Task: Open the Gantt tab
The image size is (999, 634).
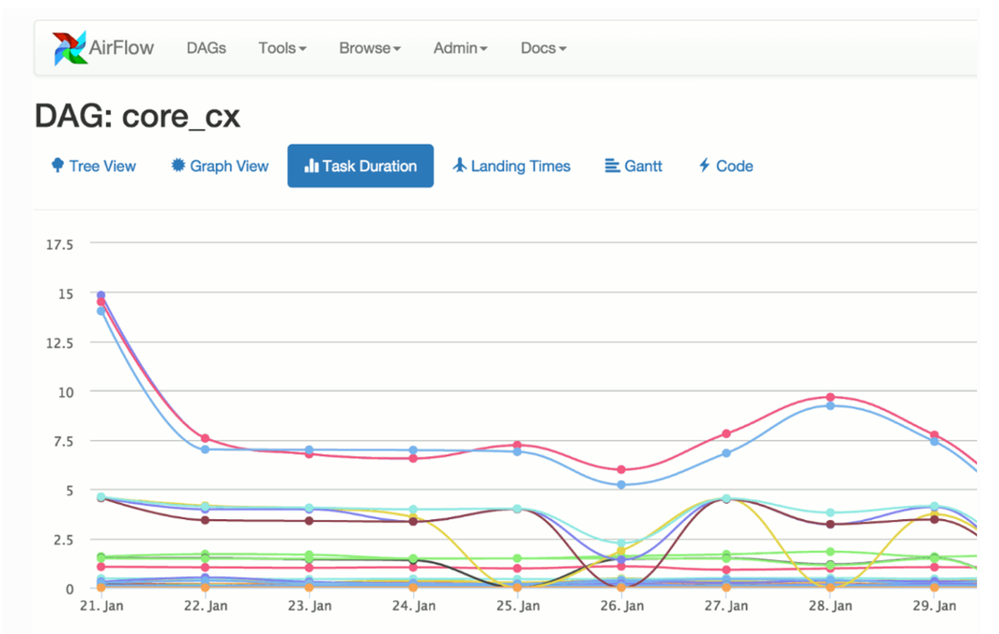Action: click(x=633, y=166)
